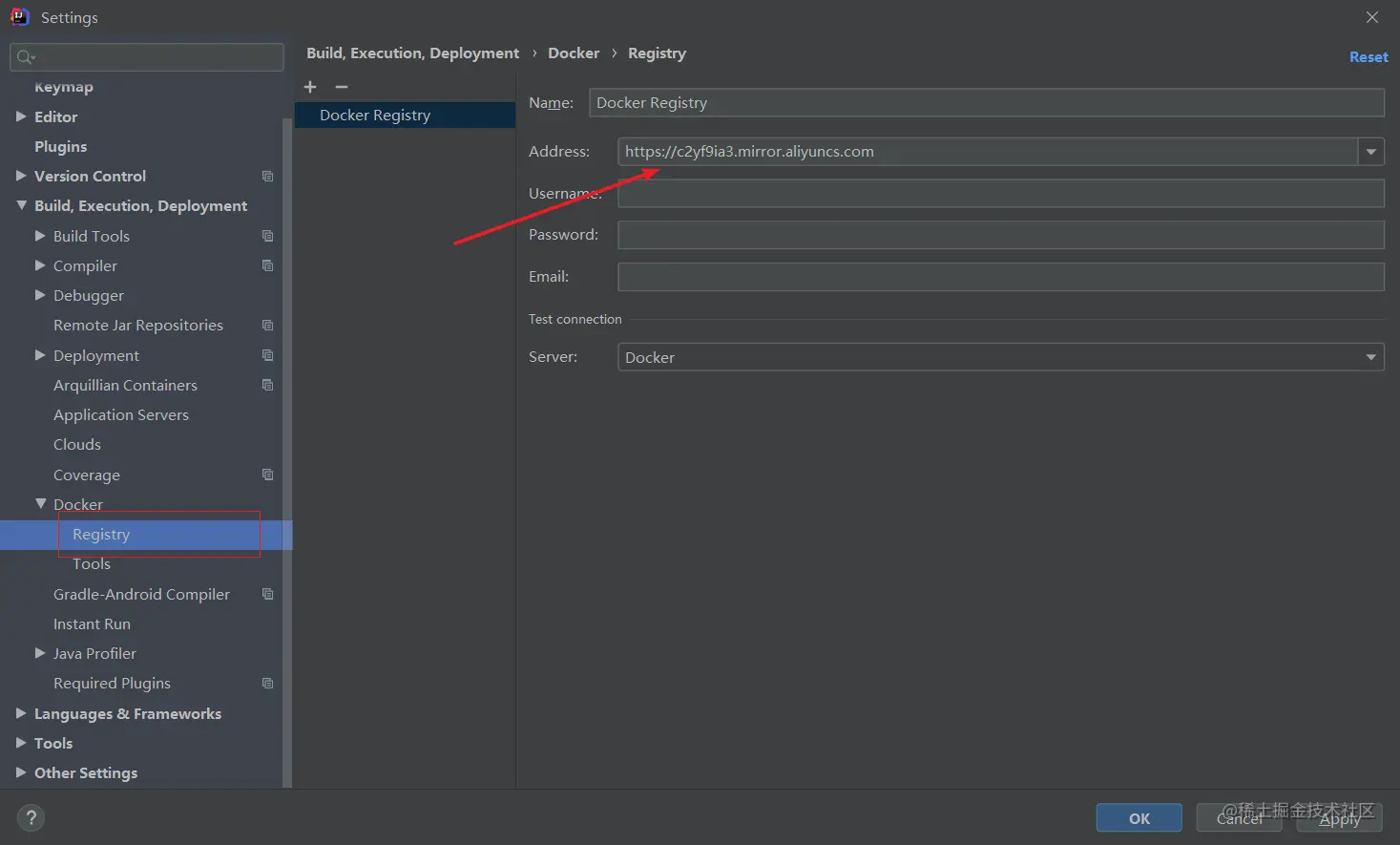Screen dimensions: 1400x845
Task: Remove selected registry with minus icon
Action: click(341, 87)
